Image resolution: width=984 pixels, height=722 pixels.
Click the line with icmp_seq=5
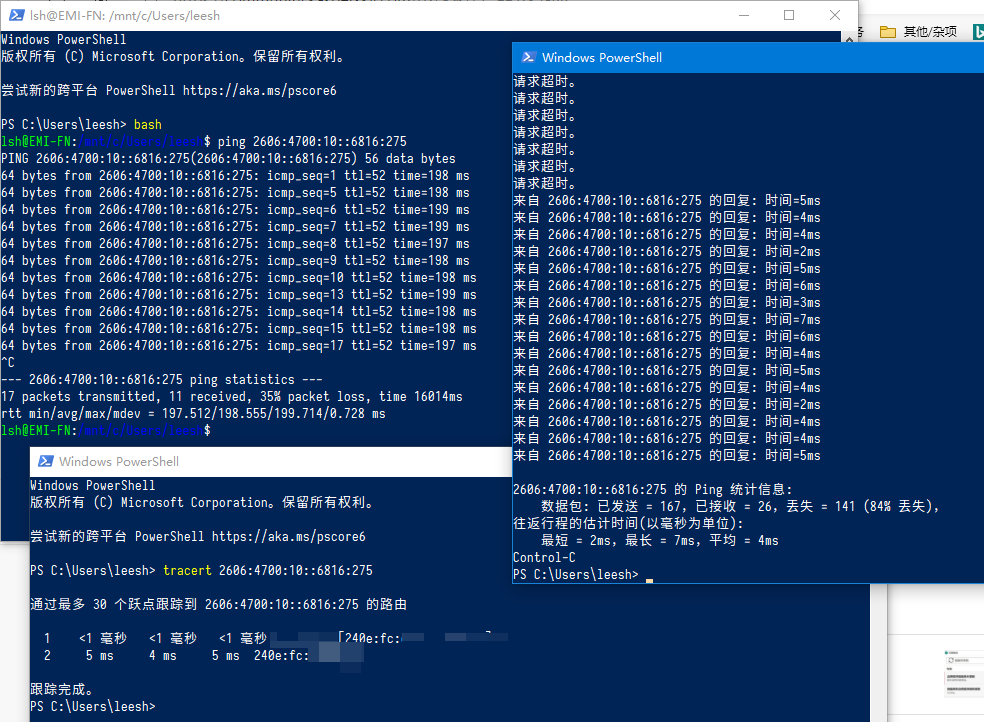[x=235, y=193]
